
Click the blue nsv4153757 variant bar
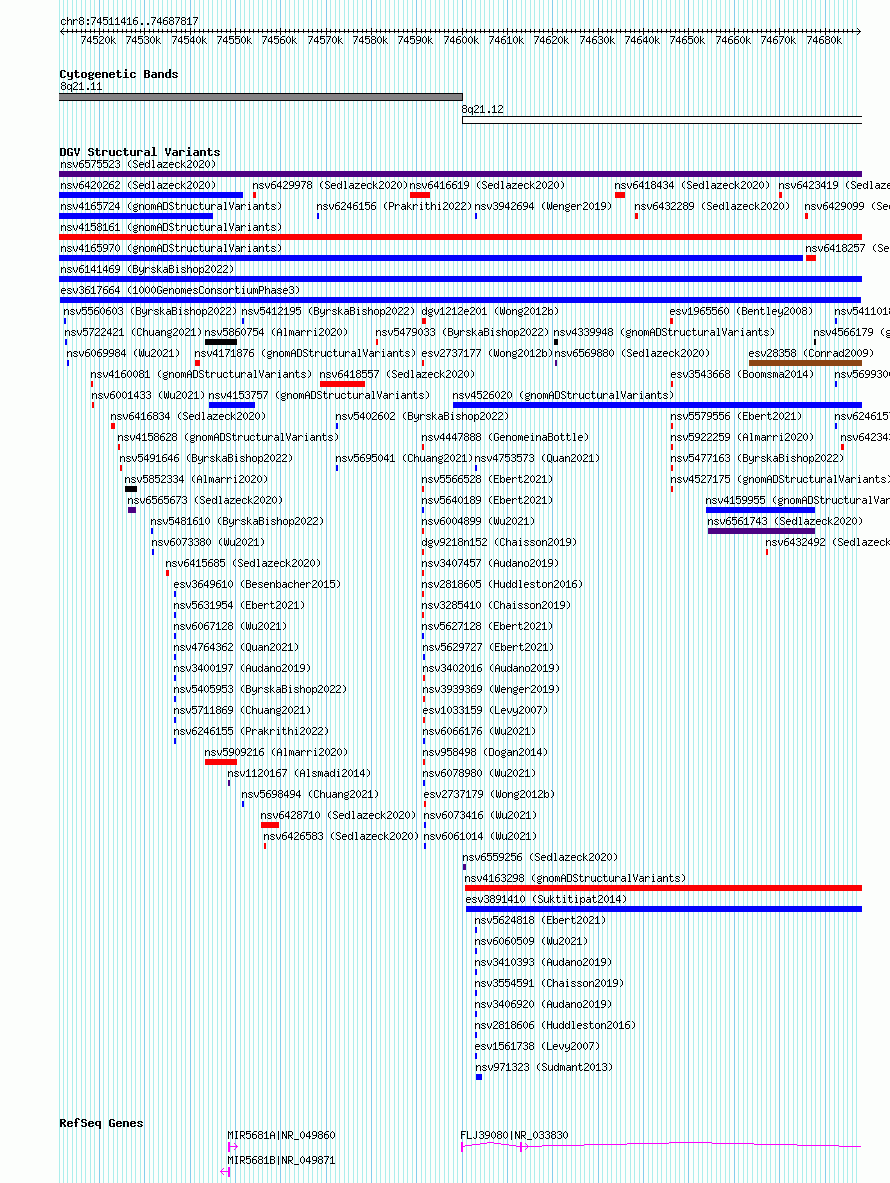click(x=232, y=405)
